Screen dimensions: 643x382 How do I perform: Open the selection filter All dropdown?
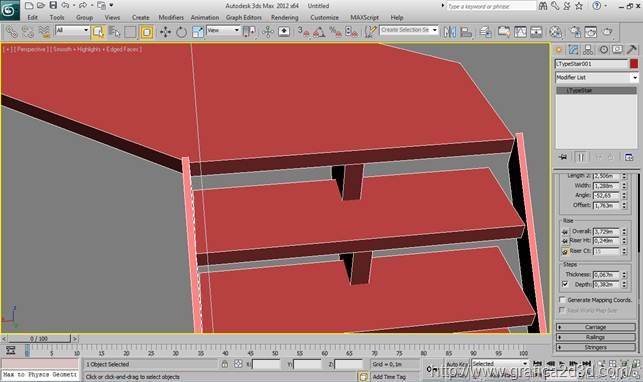(x=72, y=30)
